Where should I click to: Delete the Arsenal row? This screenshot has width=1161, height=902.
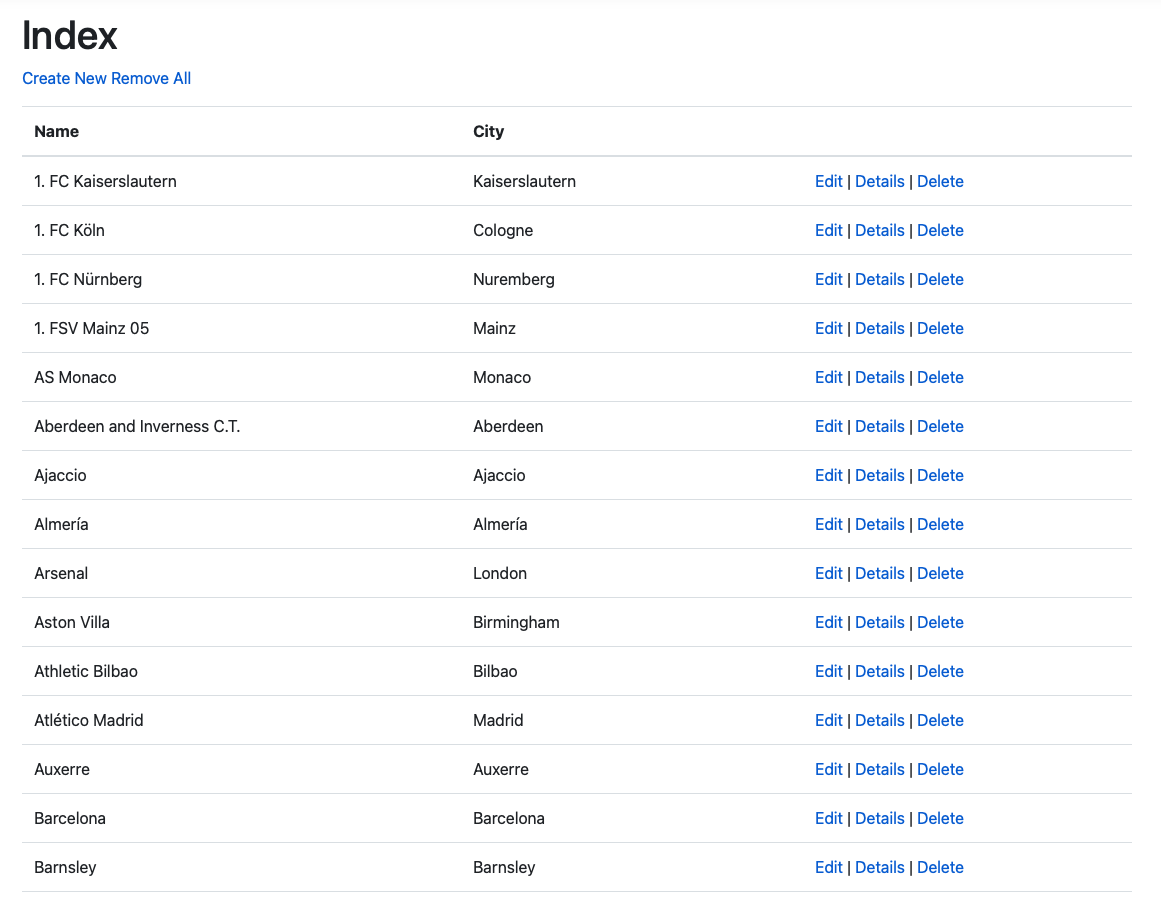[x=940, y=573]
